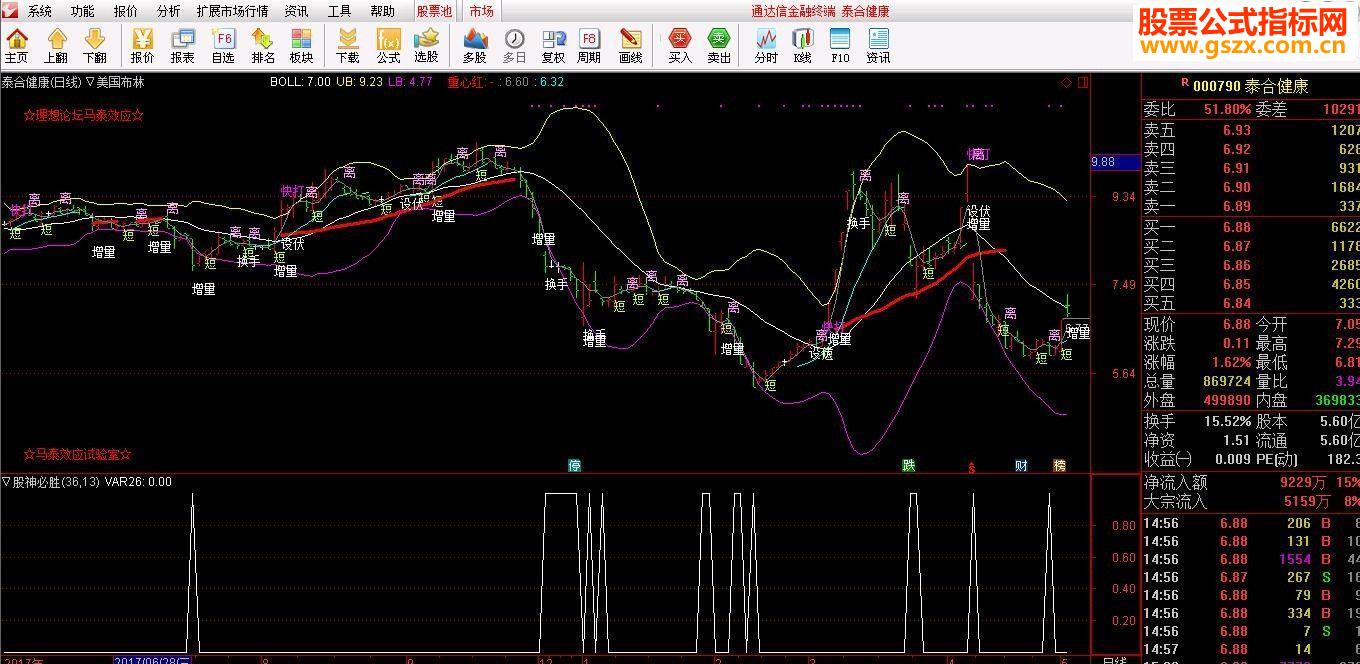This screenshot has height=664, width=1360.
Task: Open the 帮助 menu
Action: (x=383, y=12)
